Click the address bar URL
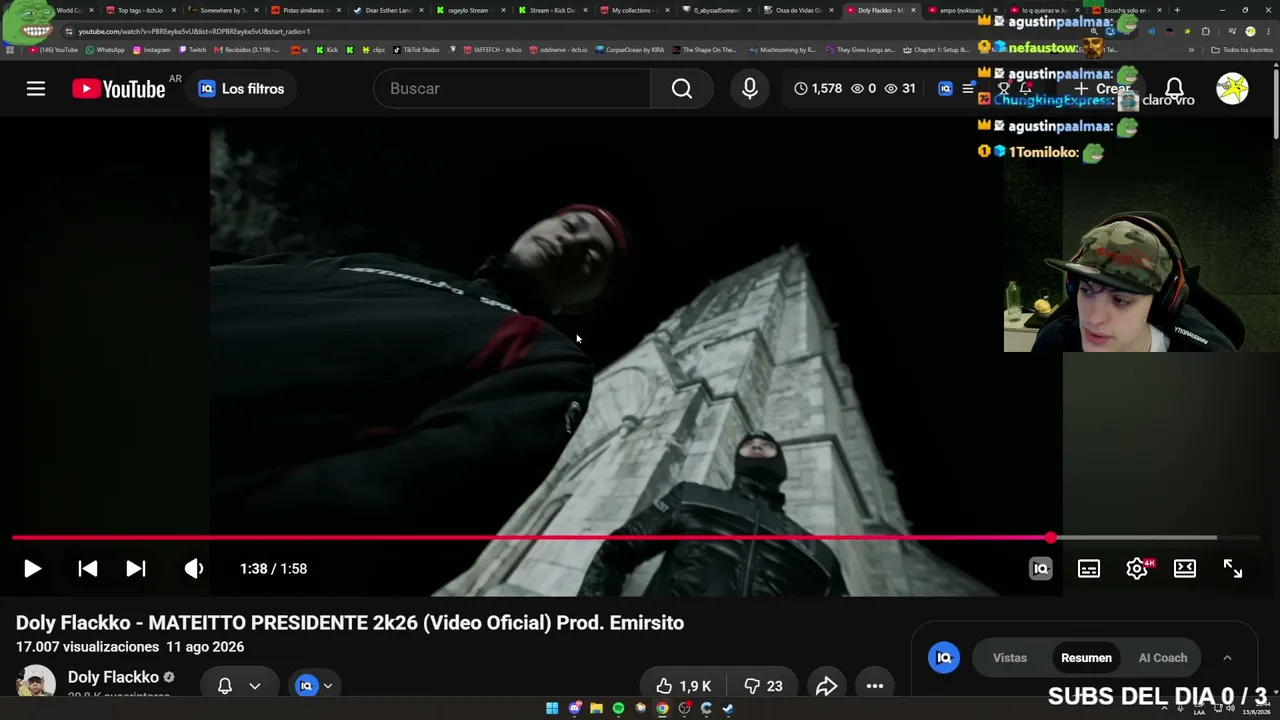 [194, 31]
